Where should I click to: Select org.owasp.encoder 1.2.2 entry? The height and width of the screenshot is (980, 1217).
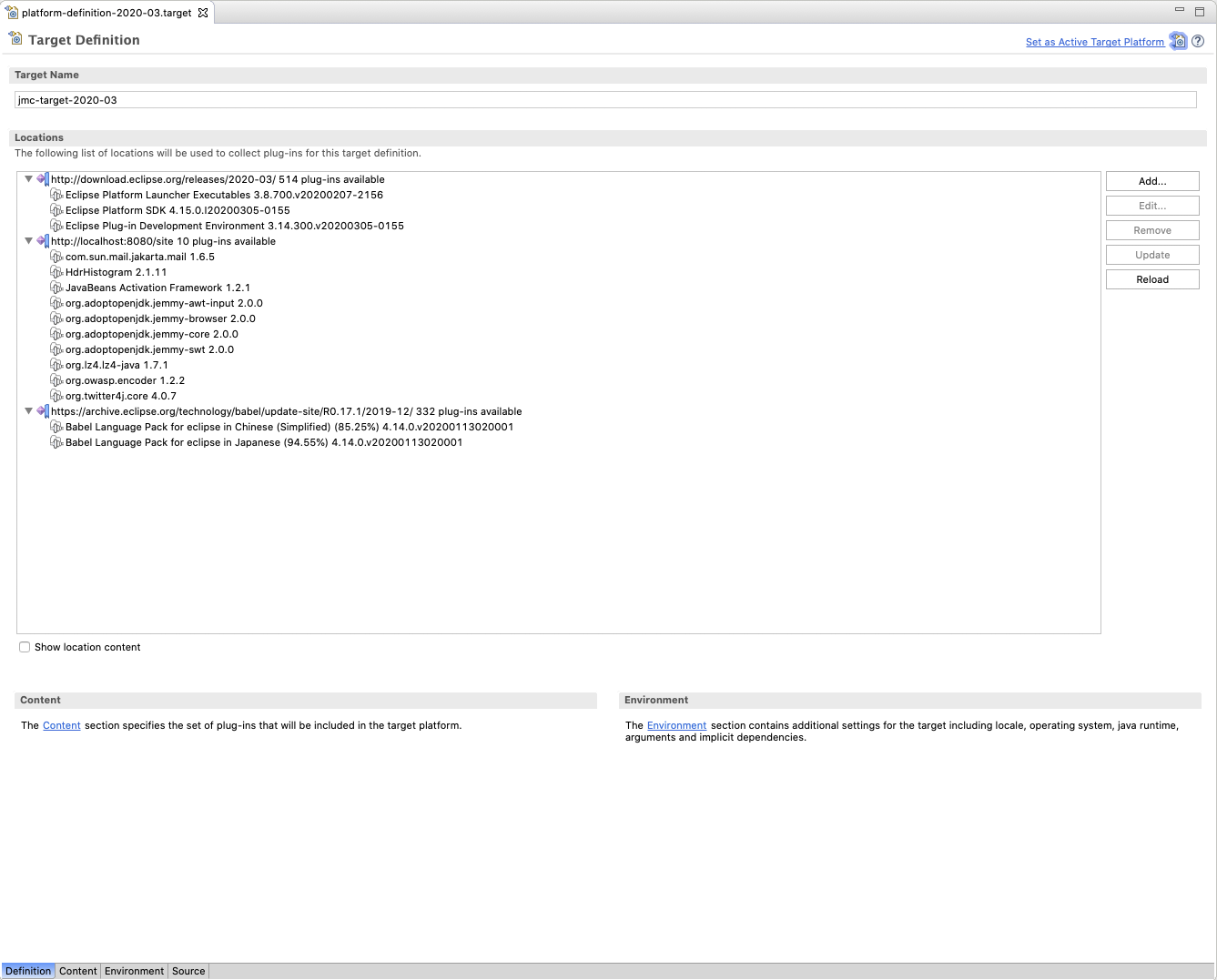[x=125, y=380]
